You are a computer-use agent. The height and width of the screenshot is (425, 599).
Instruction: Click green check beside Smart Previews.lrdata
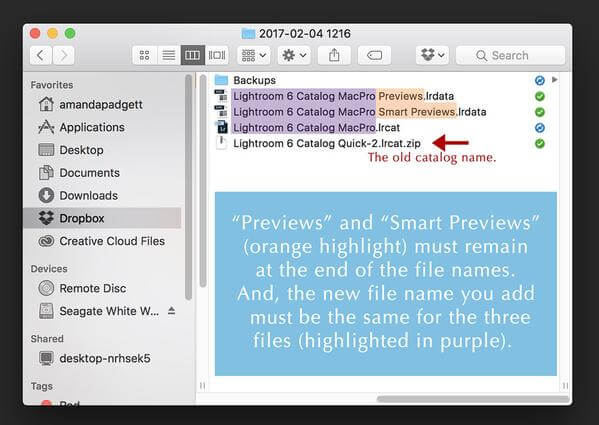tap(540, 112)
